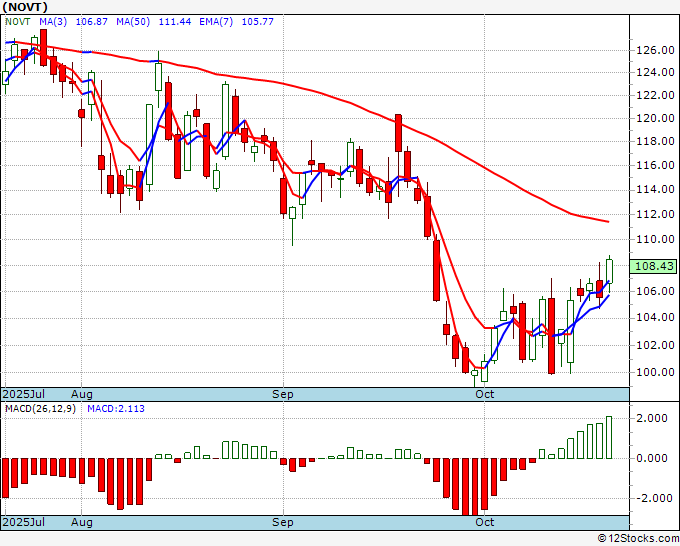The image size is (680, 546).
Task: Click Oct on the MACD panel axis
Action: 484,522
